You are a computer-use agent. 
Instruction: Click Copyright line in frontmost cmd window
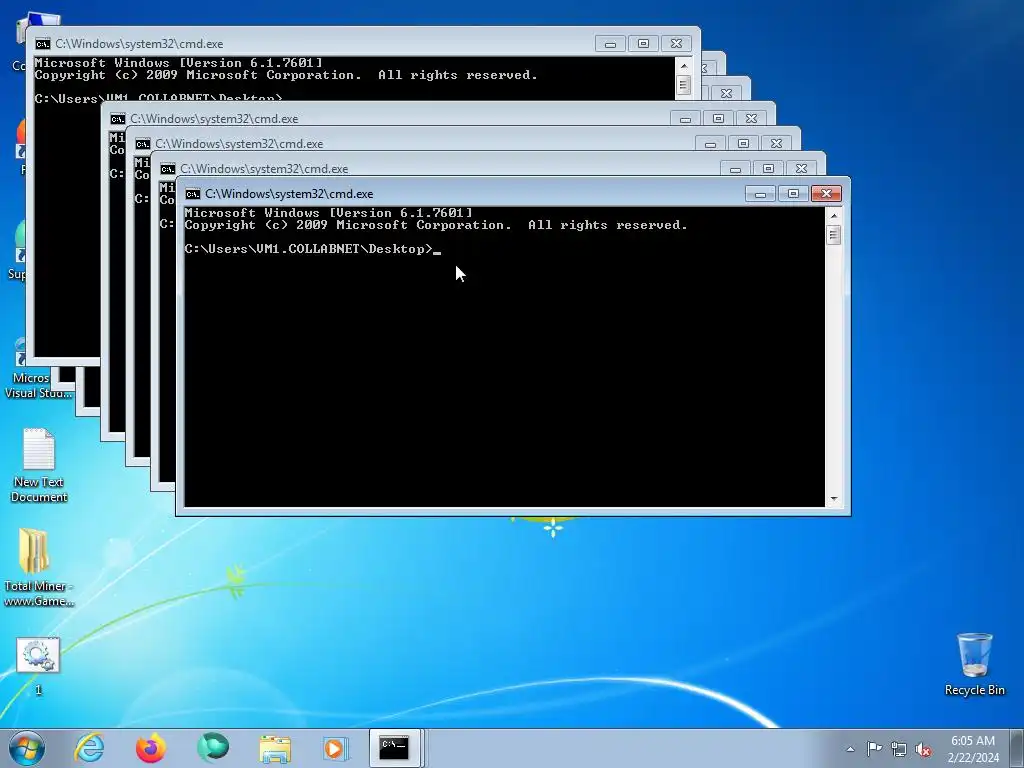point(436,225)
